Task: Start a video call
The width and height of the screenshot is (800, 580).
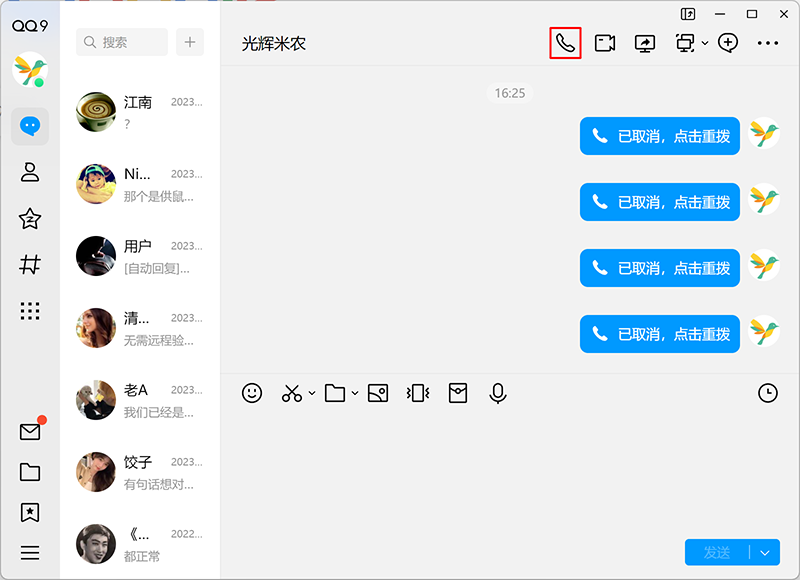Action: coord(604,43)
